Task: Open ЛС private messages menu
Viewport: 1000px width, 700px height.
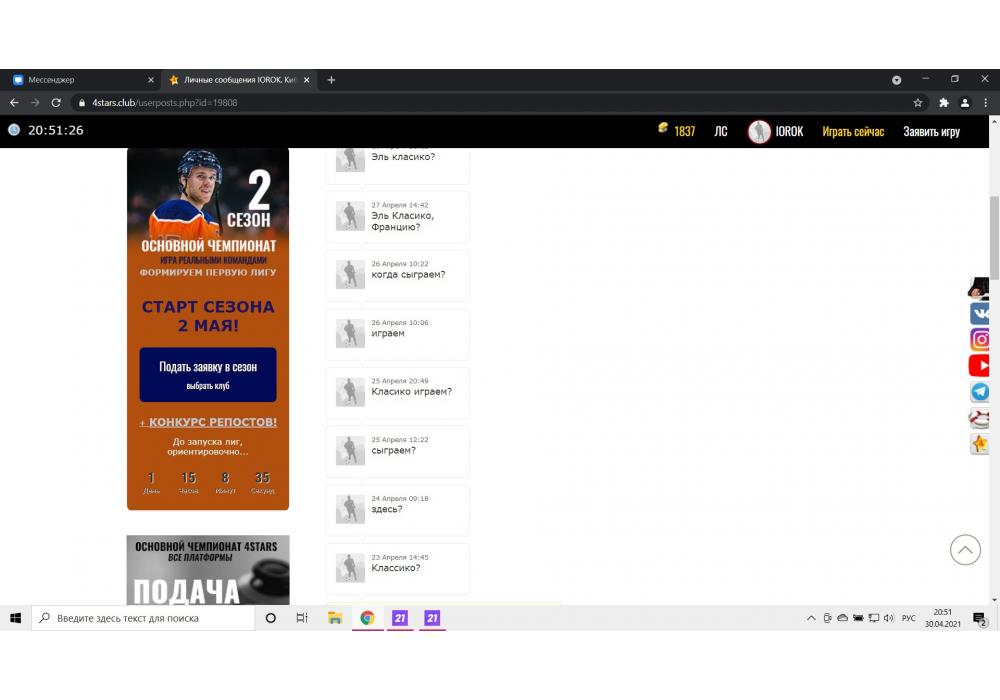Action: tap(721, 131)
